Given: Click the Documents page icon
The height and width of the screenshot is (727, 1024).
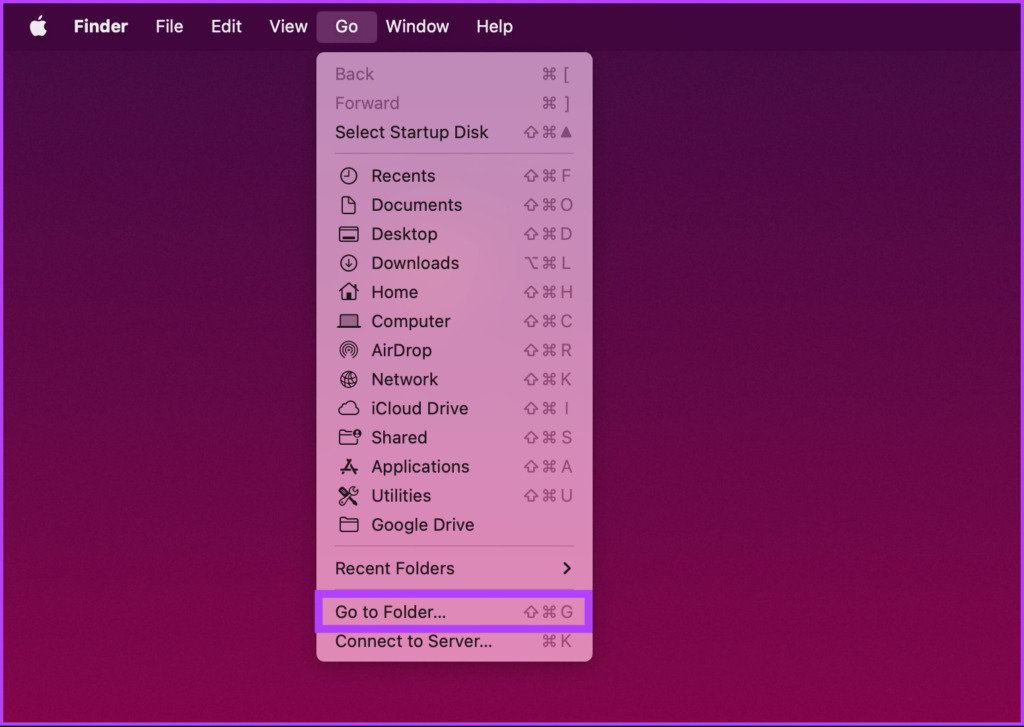Looking at the screenshot, I should click(x=349, y=205).
